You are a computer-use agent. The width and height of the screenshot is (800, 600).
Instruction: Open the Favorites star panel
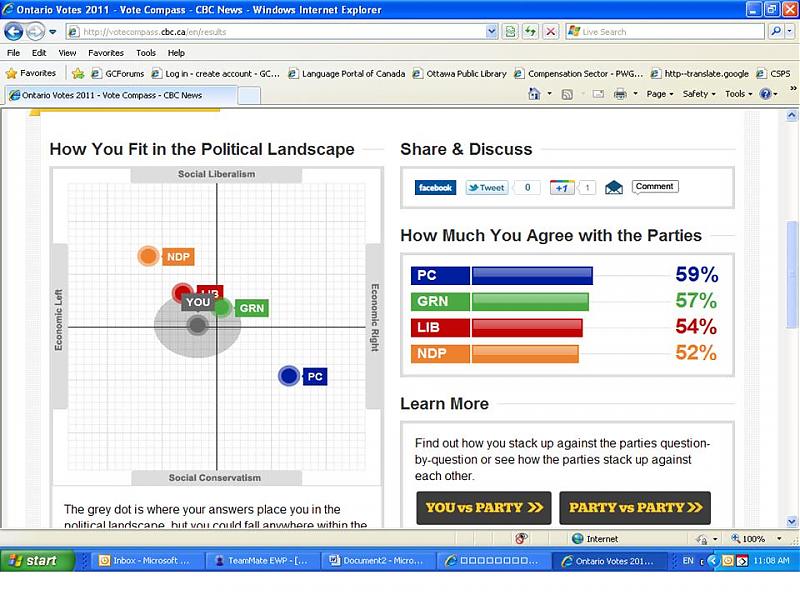[31, 73]
